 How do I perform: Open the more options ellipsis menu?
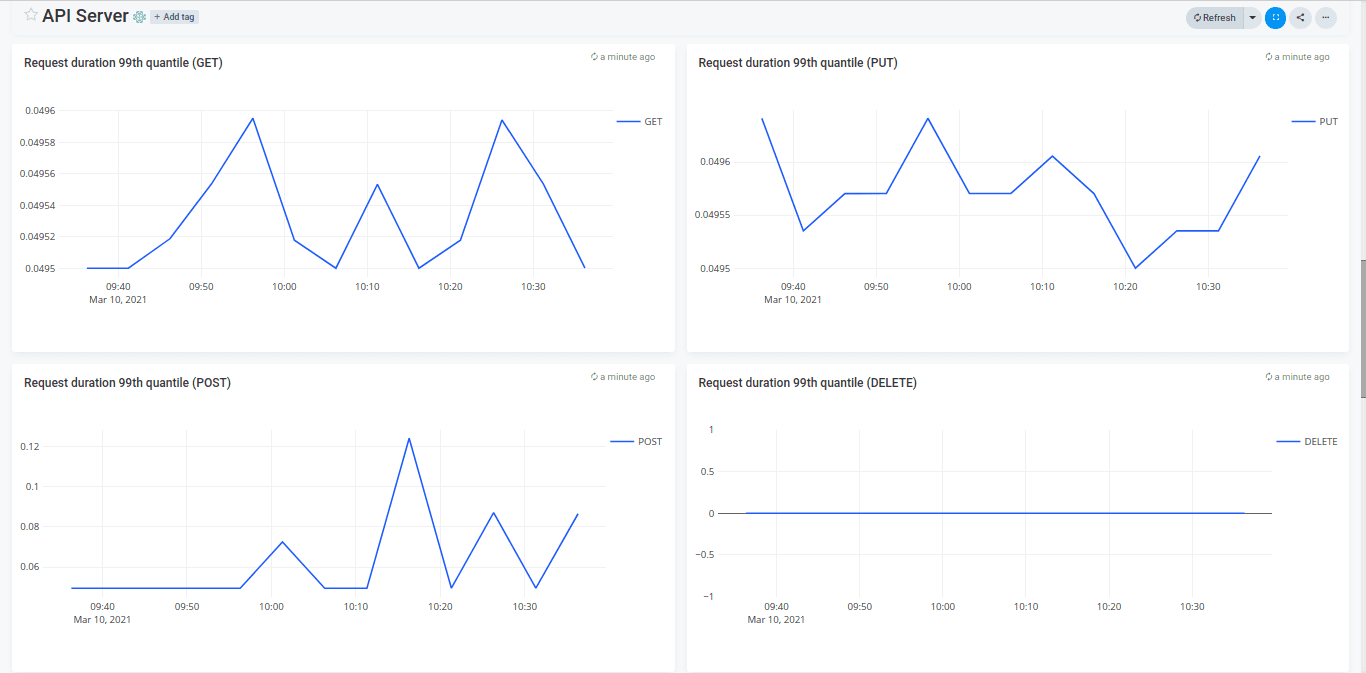point(1326,18)
